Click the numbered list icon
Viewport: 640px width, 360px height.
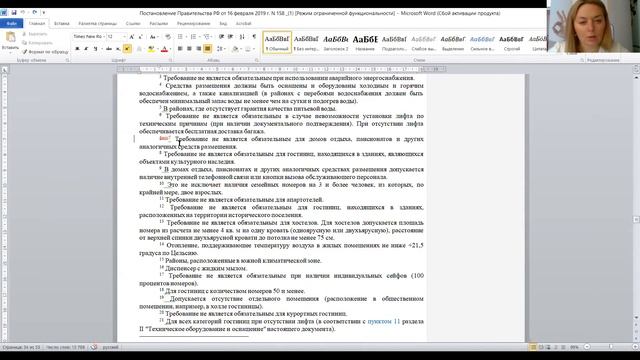click(x=193, y=37)
